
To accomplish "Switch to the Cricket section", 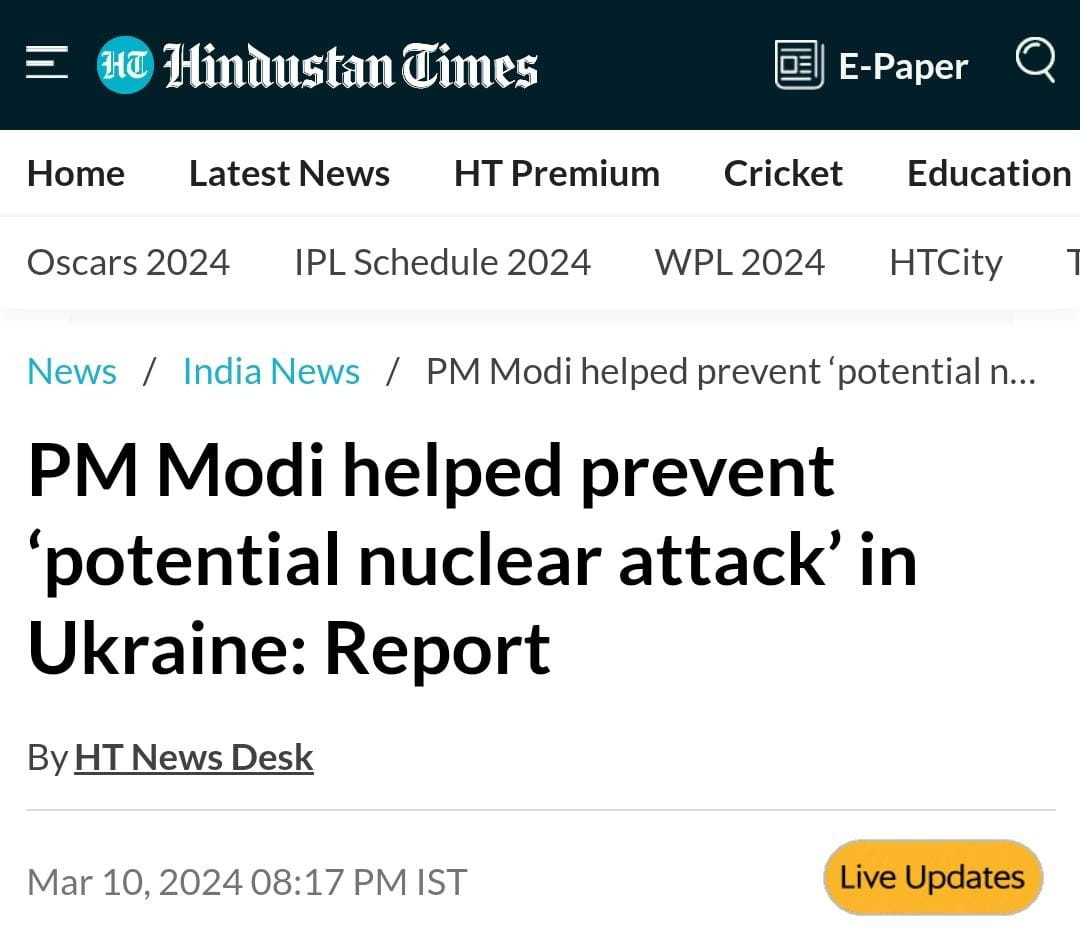I will [783, 173].
